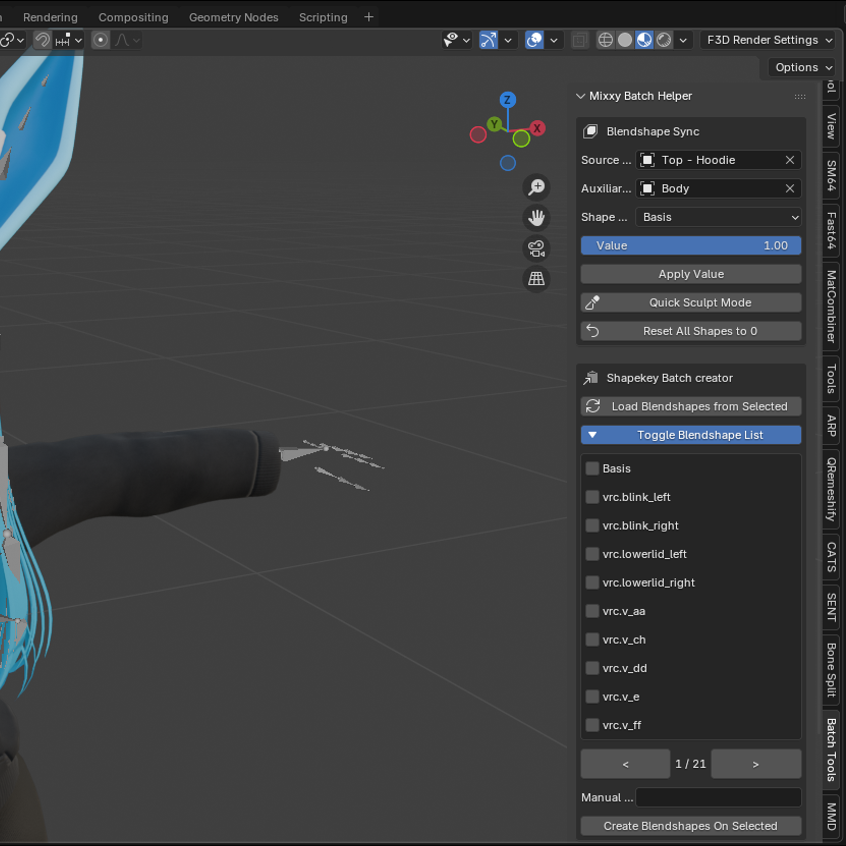Screen dimensions: 846x846
Task: Add a new workspace with plus icon
Action: click(x=369, y=17)
